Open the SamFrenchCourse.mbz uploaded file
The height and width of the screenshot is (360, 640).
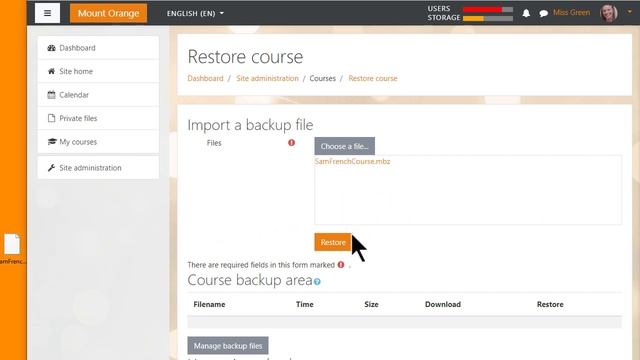coord(352,161)
